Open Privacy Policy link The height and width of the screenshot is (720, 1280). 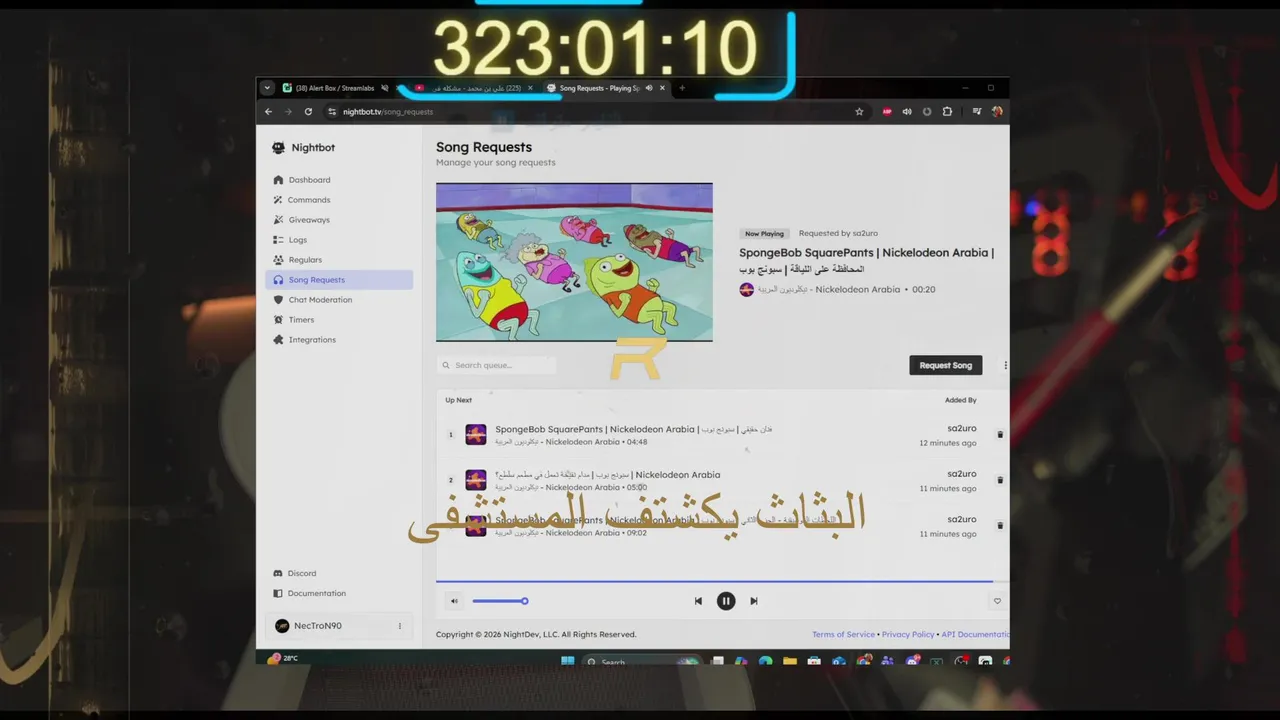[x=908, y=634]
